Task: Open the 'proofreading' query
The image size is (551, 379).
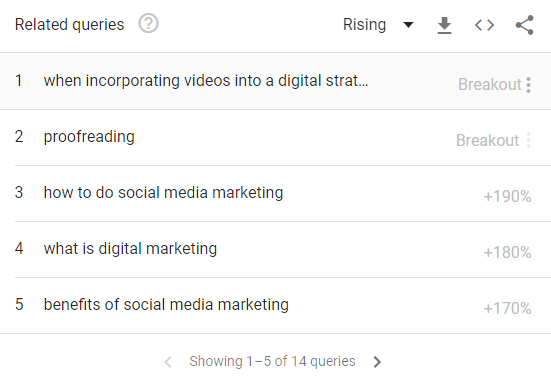Action: pos(89,137)
